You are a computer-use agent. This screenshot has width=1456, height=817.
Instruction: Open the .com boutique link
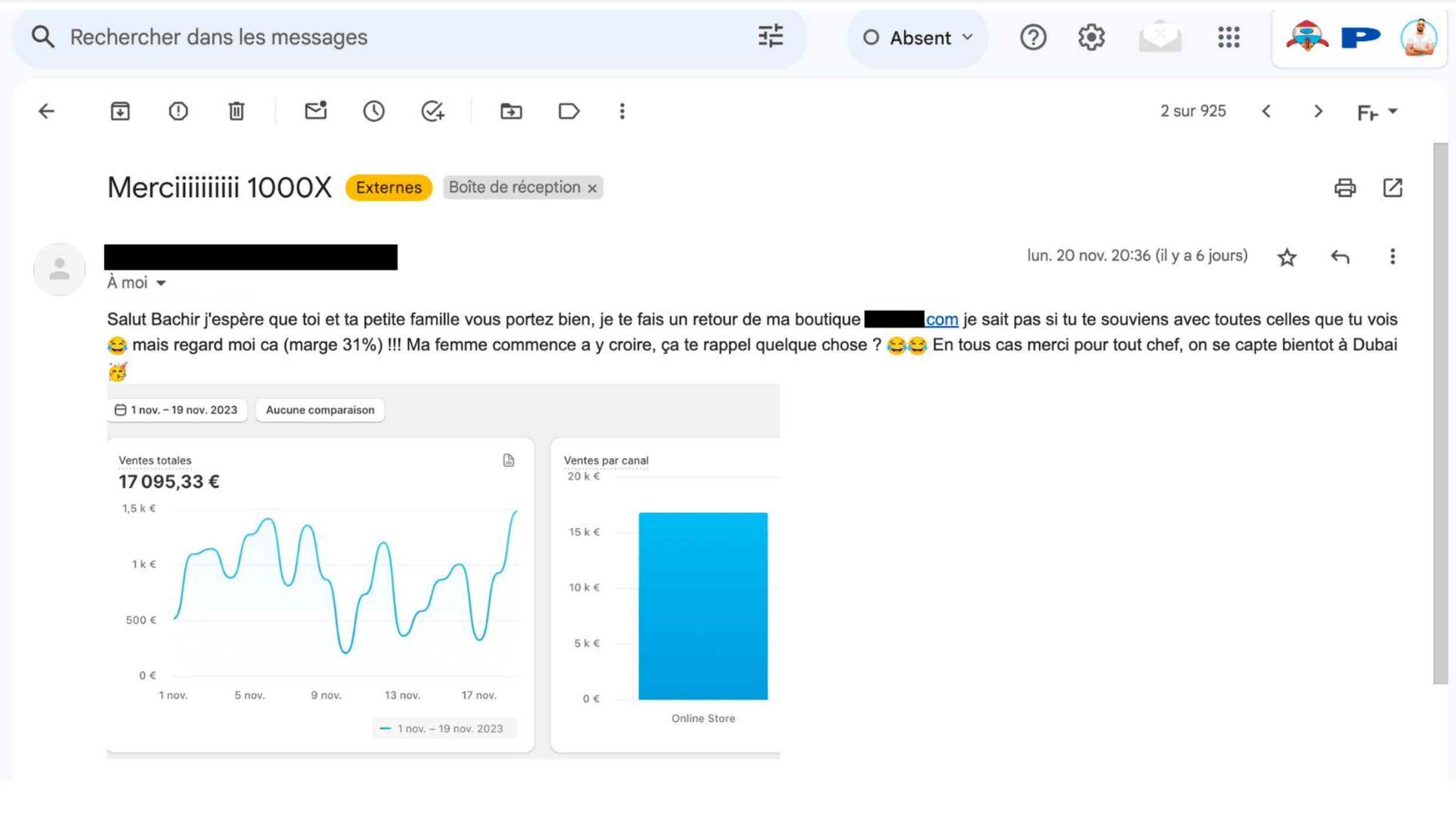coord(942,320)
